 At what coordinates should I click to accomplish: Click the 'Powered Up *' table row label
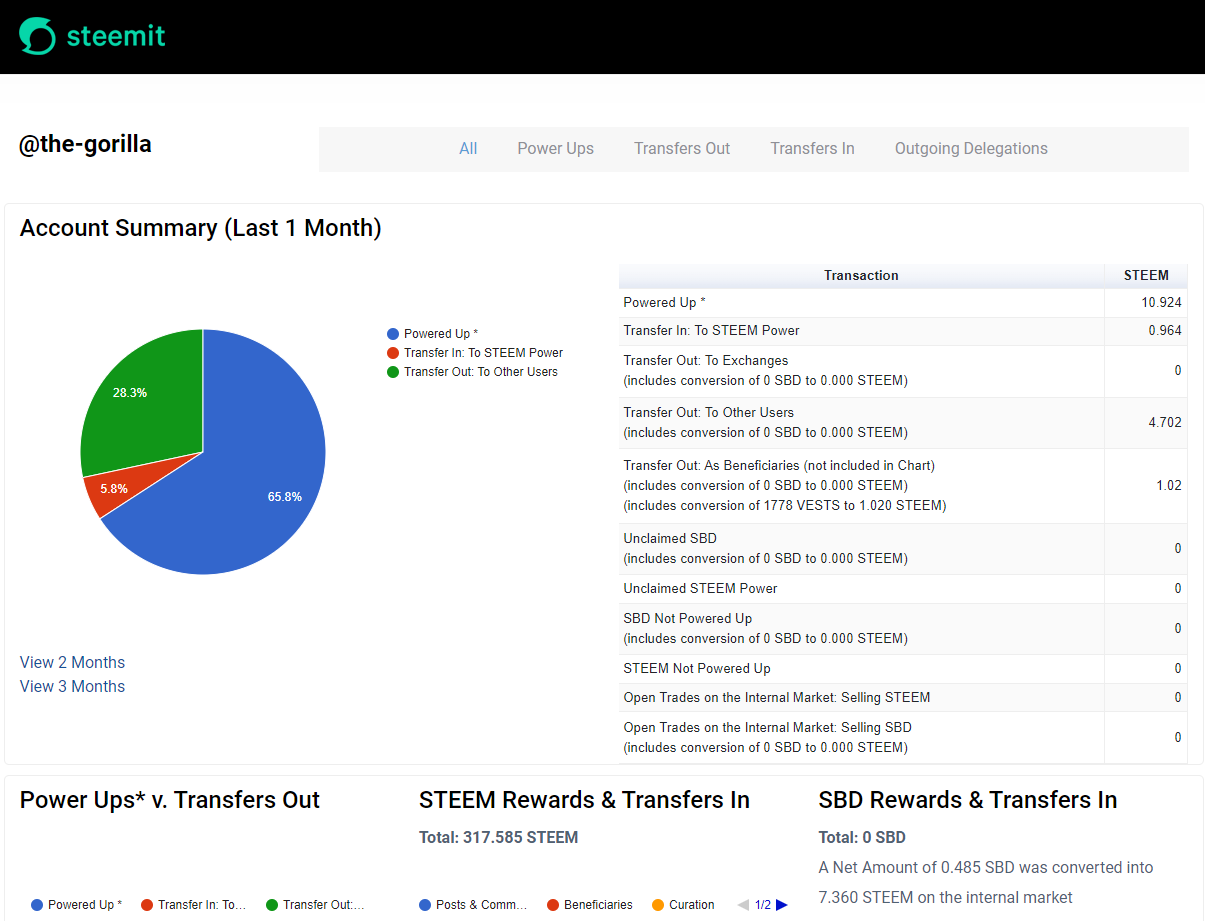point(664,302)
